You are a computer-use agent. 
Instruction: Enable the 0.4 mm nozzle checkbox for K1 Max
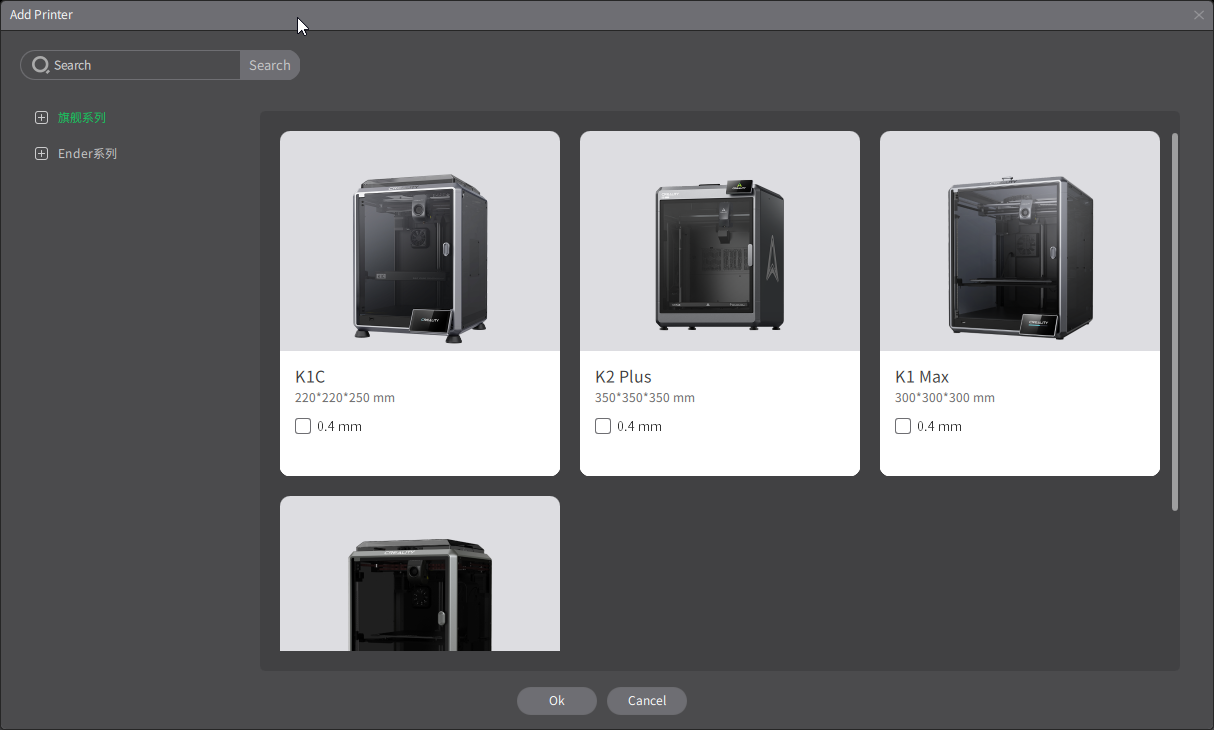click(x=903, y=426)
